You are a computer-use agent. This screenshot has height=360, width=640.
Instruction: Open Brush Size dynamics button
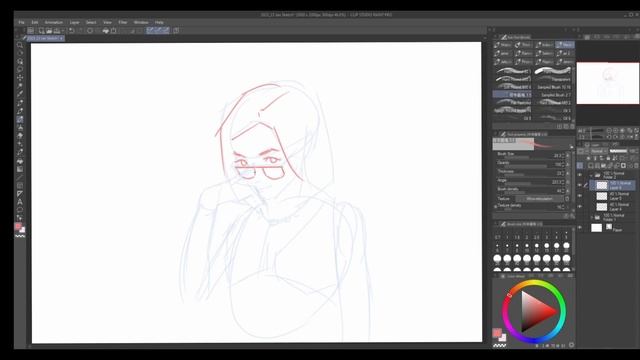[568, 156]
